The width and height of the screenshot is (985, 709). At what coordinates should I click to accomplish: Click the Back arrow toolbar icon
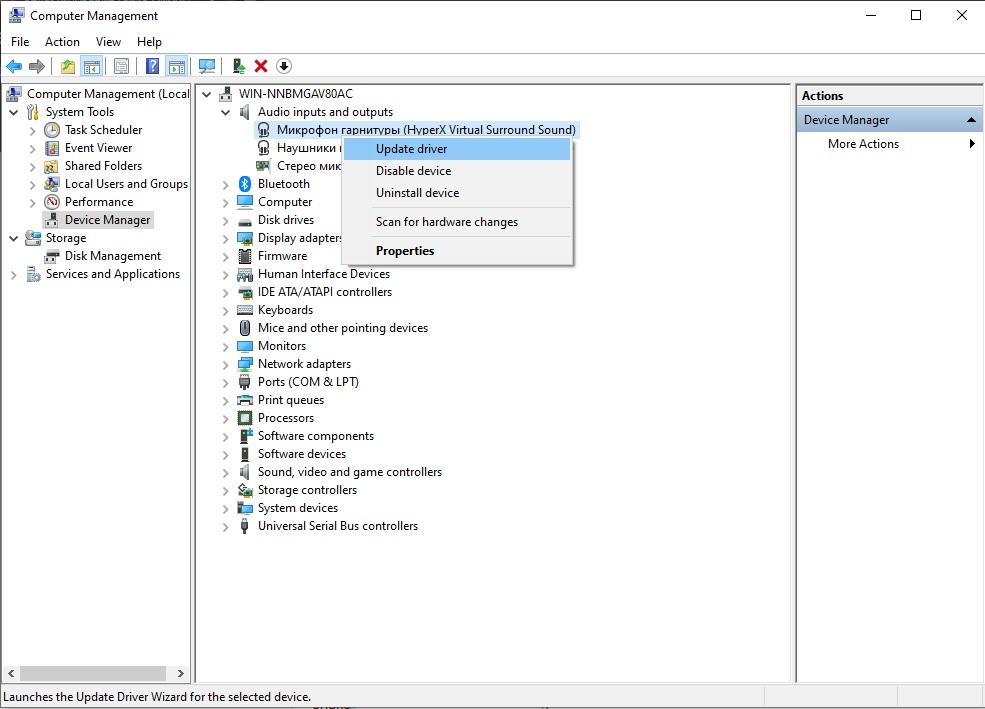coord(14,66)
